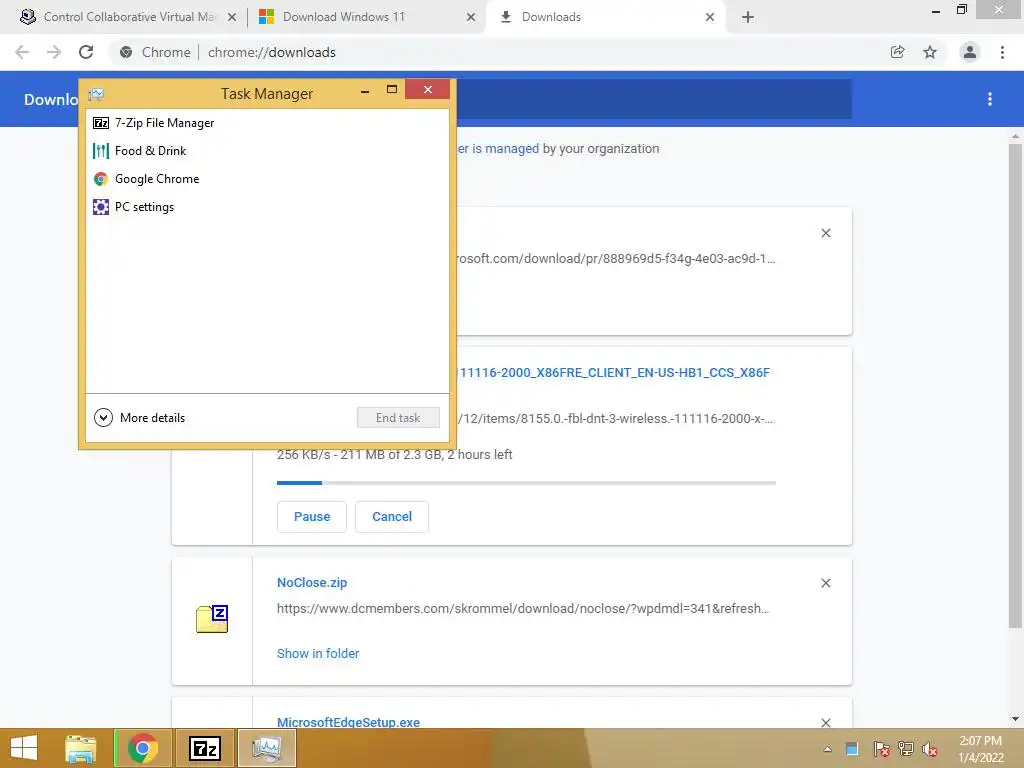Minimize the Chrome window
This screenshot has width=1024, height=768.
point(936,10)
